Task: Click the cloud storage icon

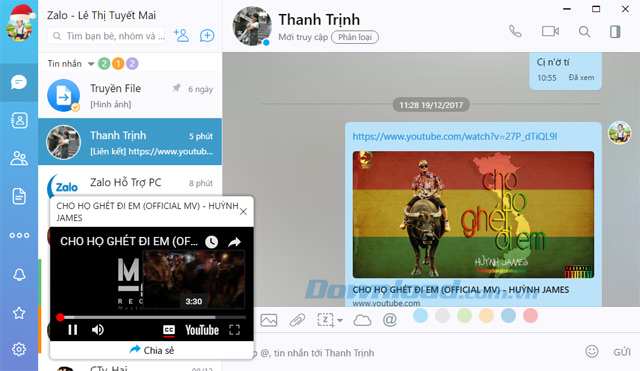Action: (x=362, y=320)
